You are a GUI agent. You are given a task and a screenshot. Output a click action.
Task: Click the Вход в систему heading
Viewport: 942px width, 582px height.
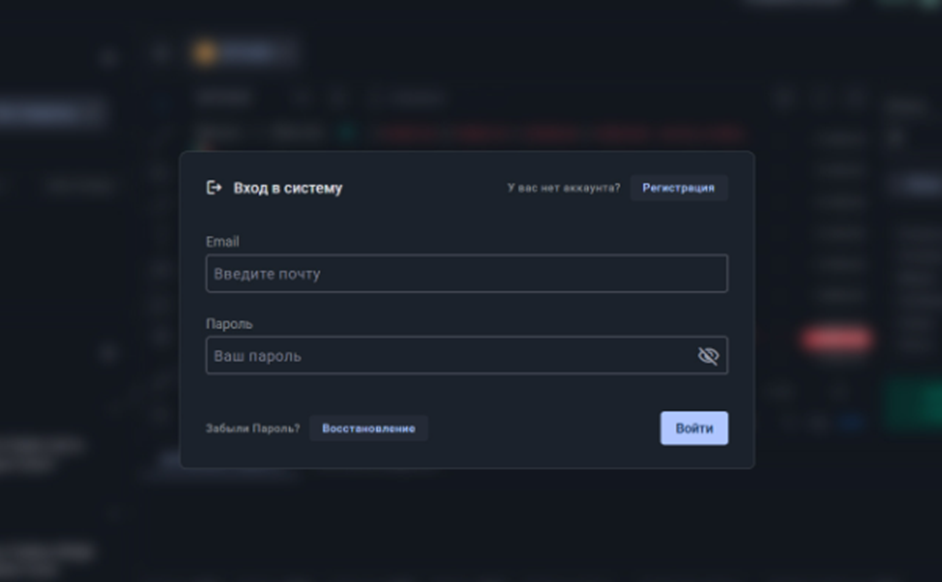[288, 188]
